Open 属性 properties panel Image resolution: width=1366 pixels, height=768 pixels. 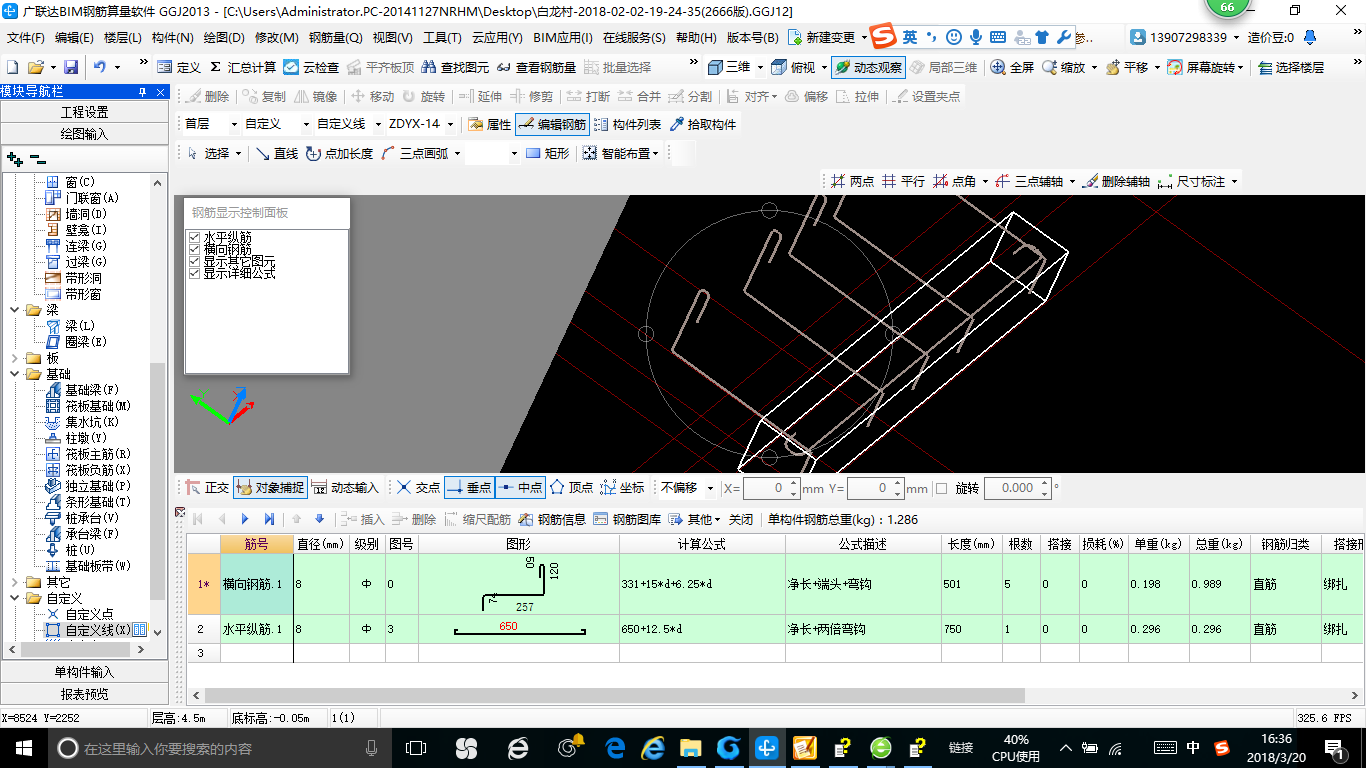[490, 125]
